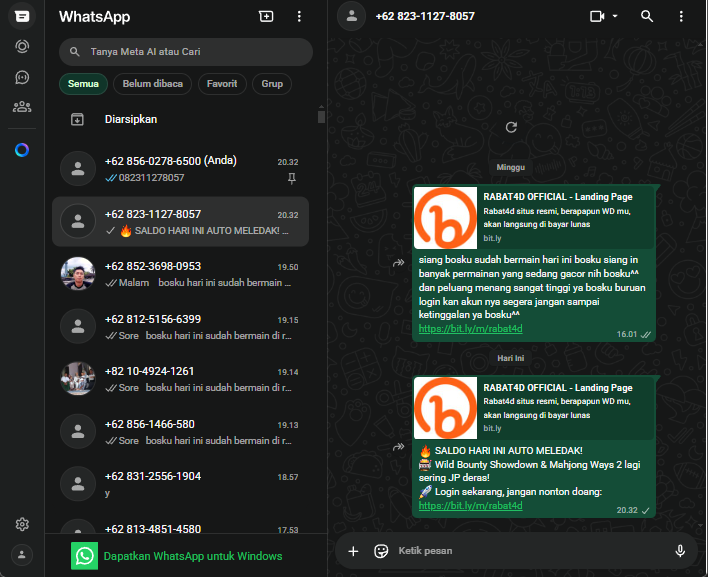This screenshot has height=577, width=708.
Task: Open the chat list three-dot menu
Action: [x=299, y=17]
